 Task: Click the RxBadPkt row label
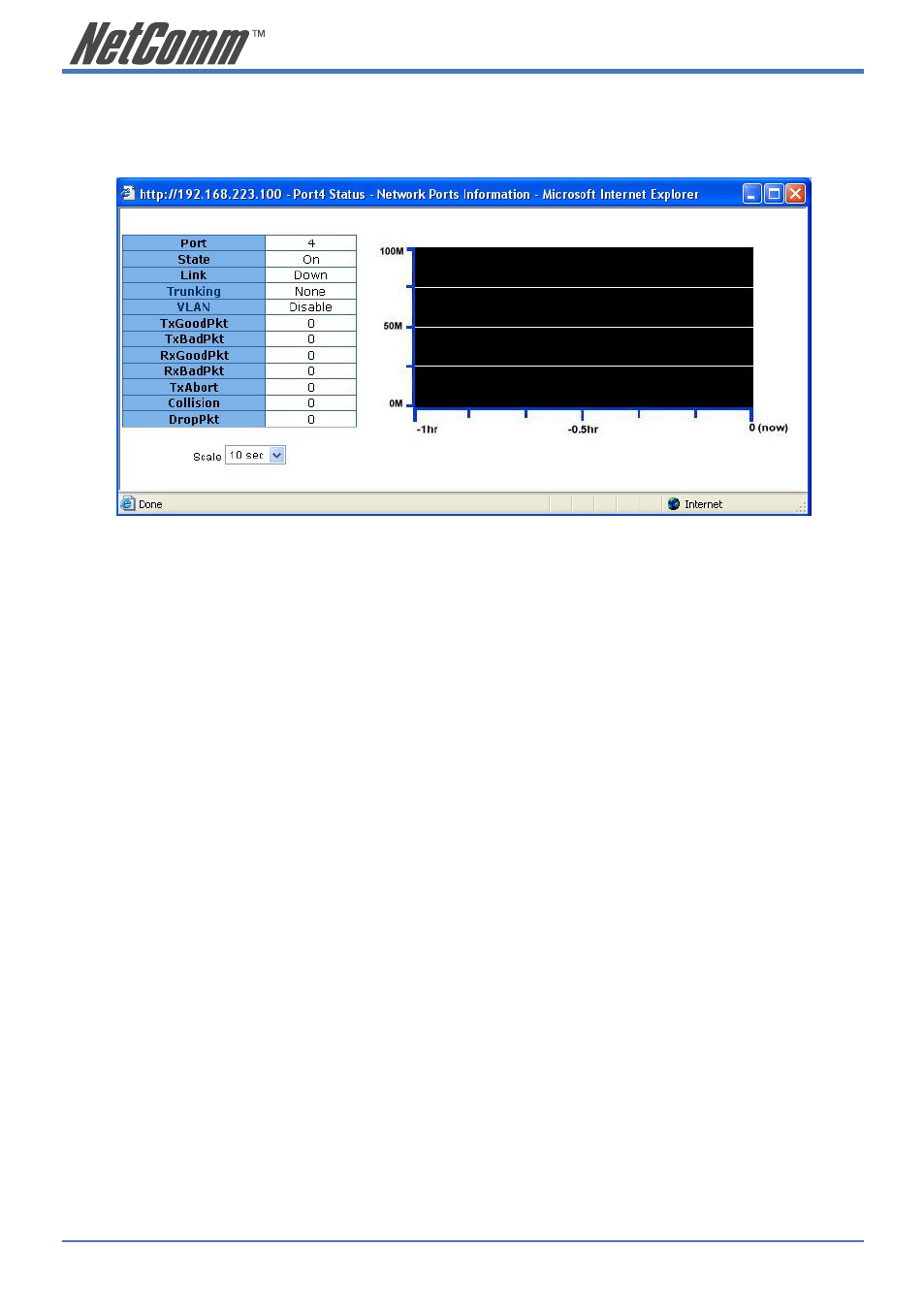[x=194, y=371]
